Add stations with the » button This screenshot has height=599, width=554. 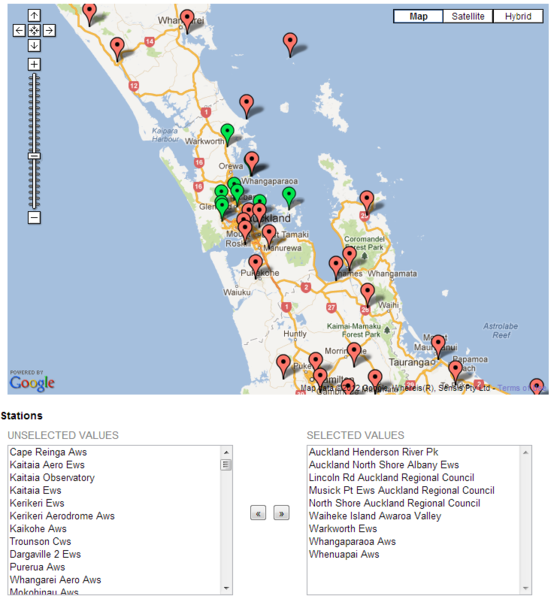[x=281, y=513]
